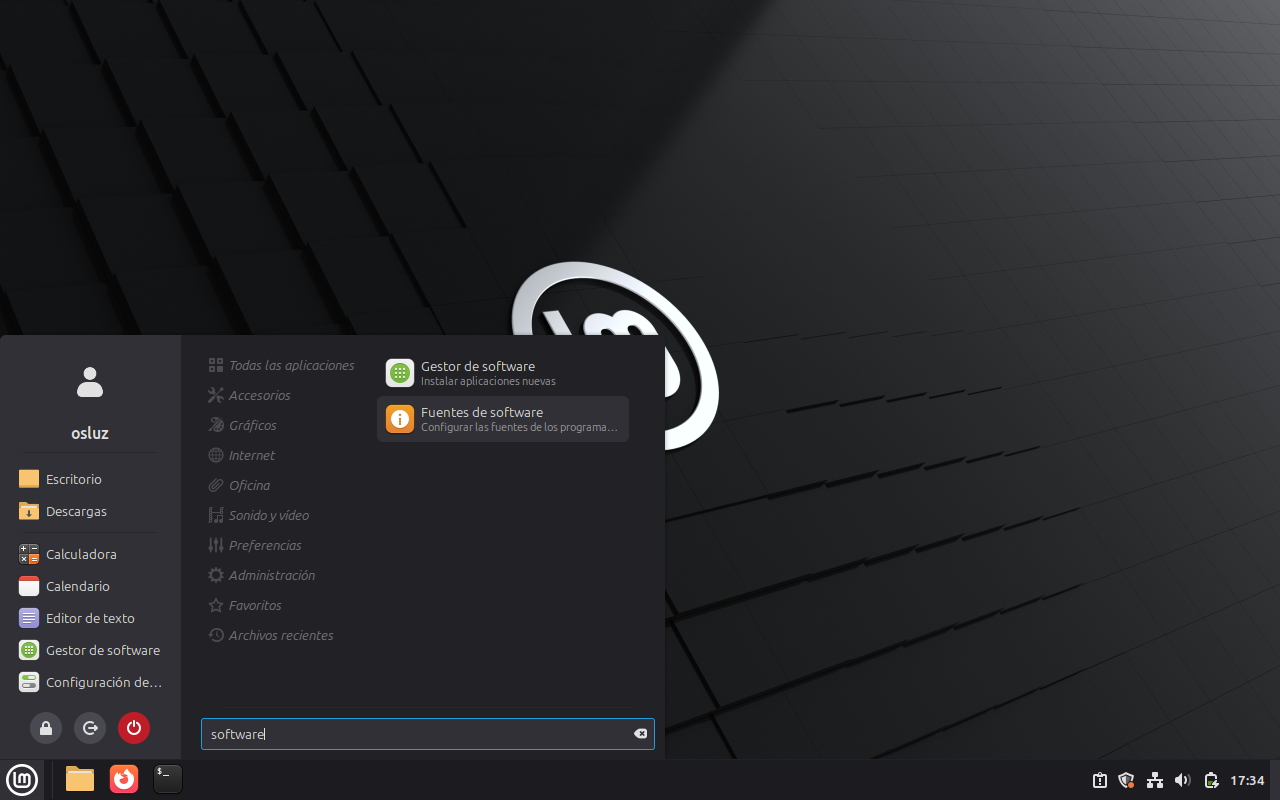The image size is (1280, 800).
Task: Select the Gráficos category
Action: tap(242, 425)
